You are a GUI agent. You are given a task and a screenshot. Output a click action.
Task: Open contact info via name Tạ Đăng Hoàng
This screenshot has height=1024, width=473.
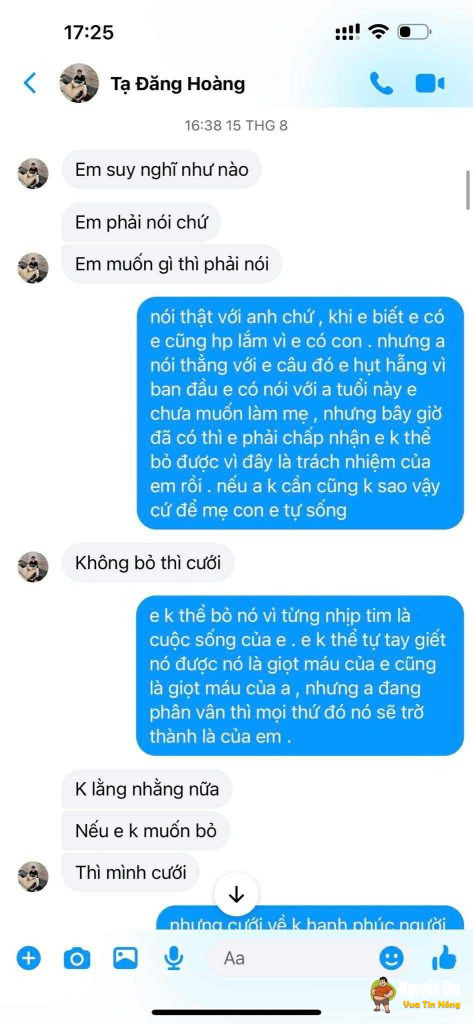[178, 84]
